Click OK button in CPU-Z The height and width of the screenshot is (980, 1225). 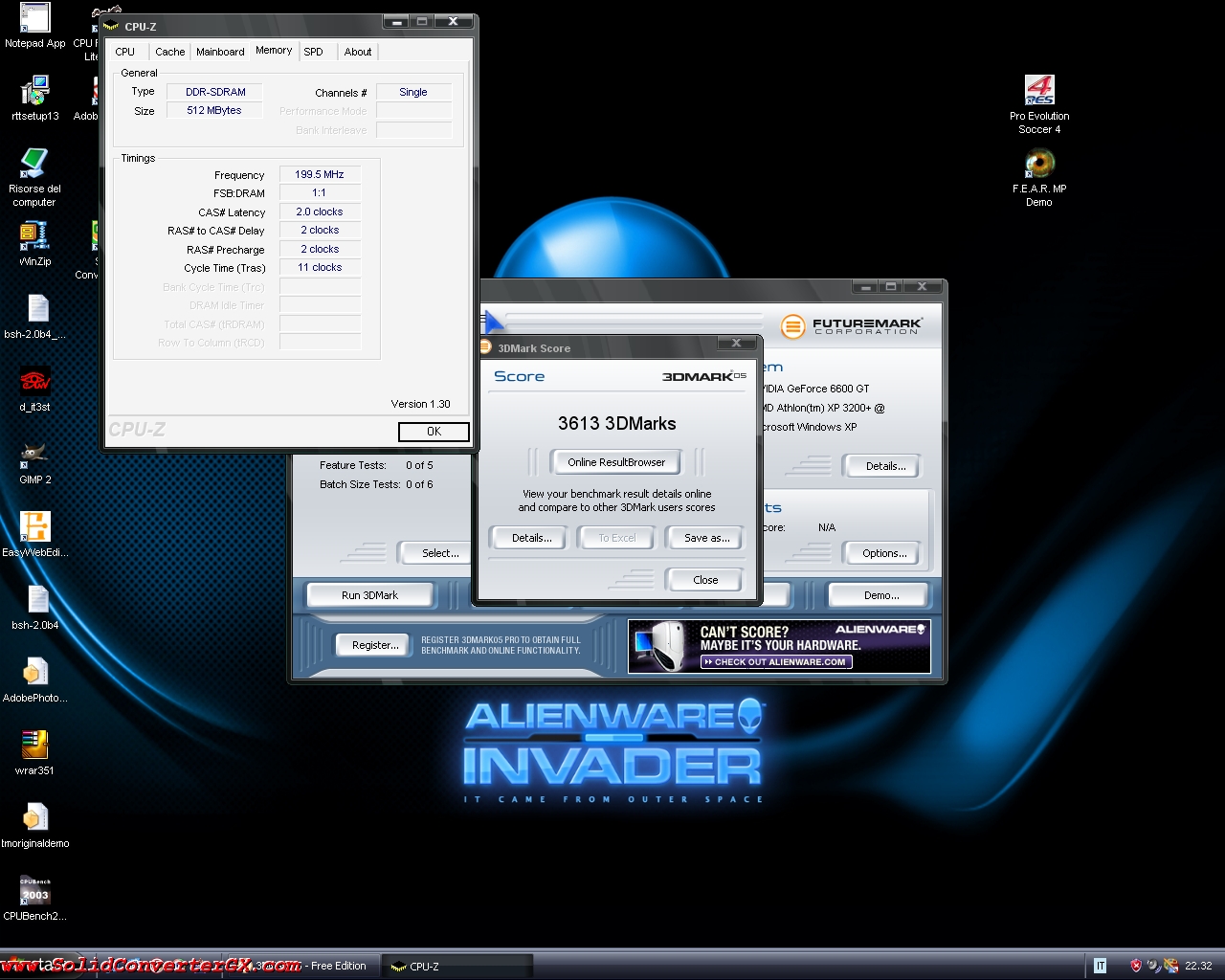[434, 432]
